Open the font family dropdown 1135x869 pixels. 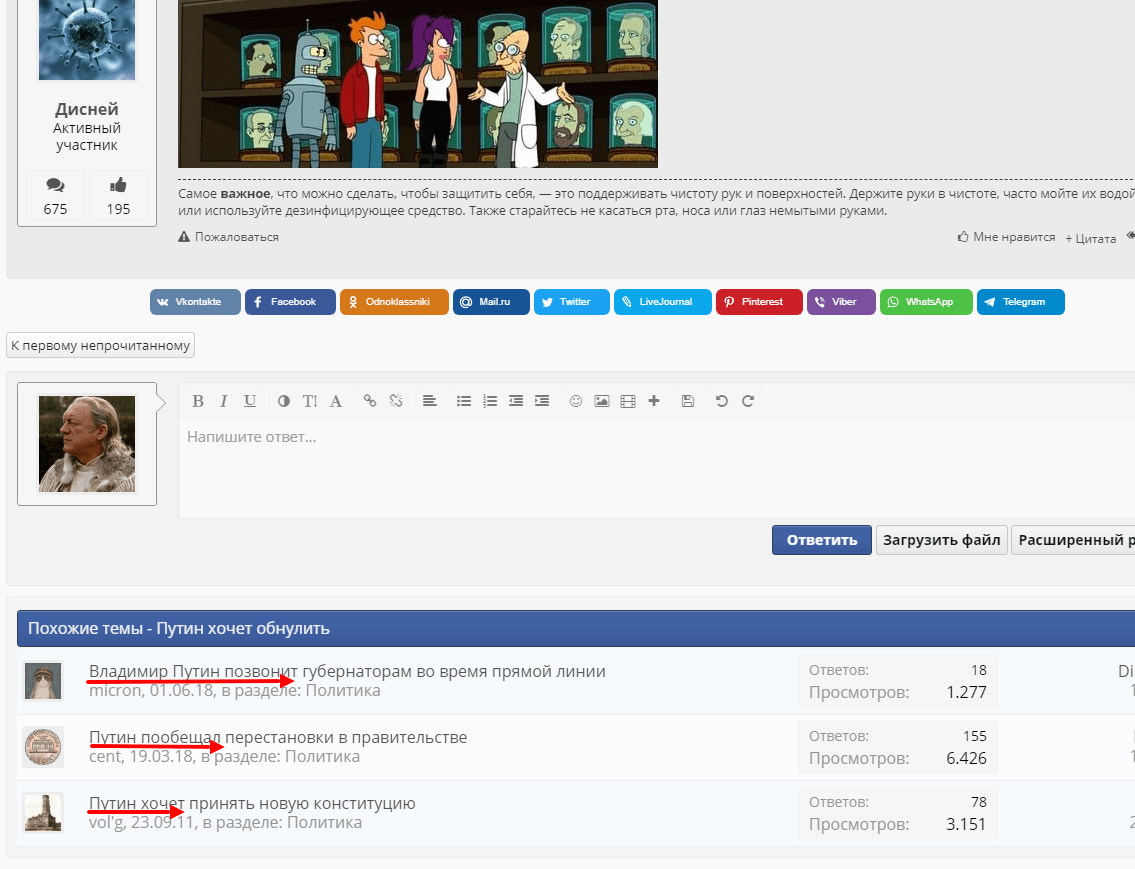[x=336, y=401]
